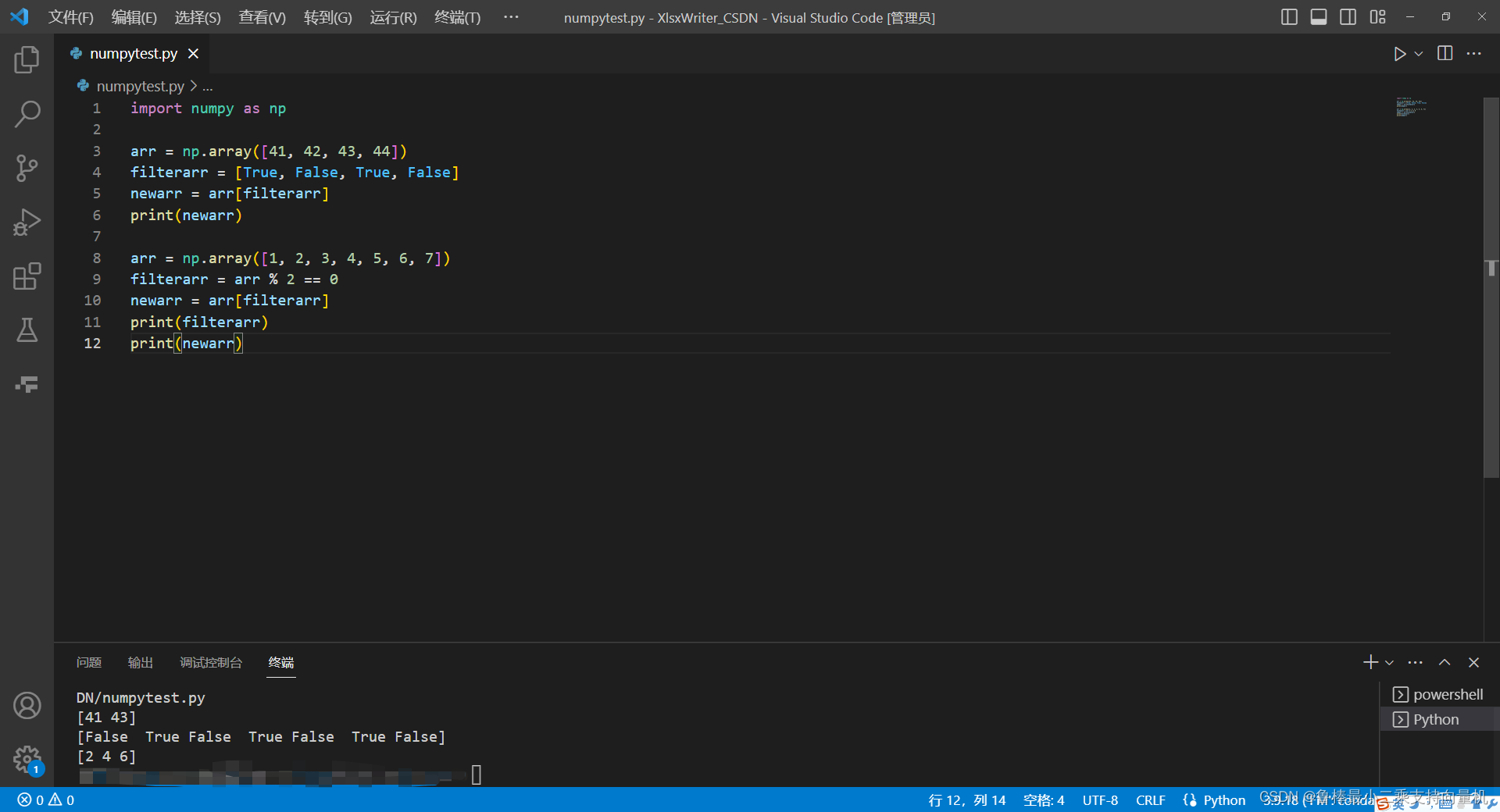Open the Extensions view
1500x812 pixels.
tap(27, 276)
